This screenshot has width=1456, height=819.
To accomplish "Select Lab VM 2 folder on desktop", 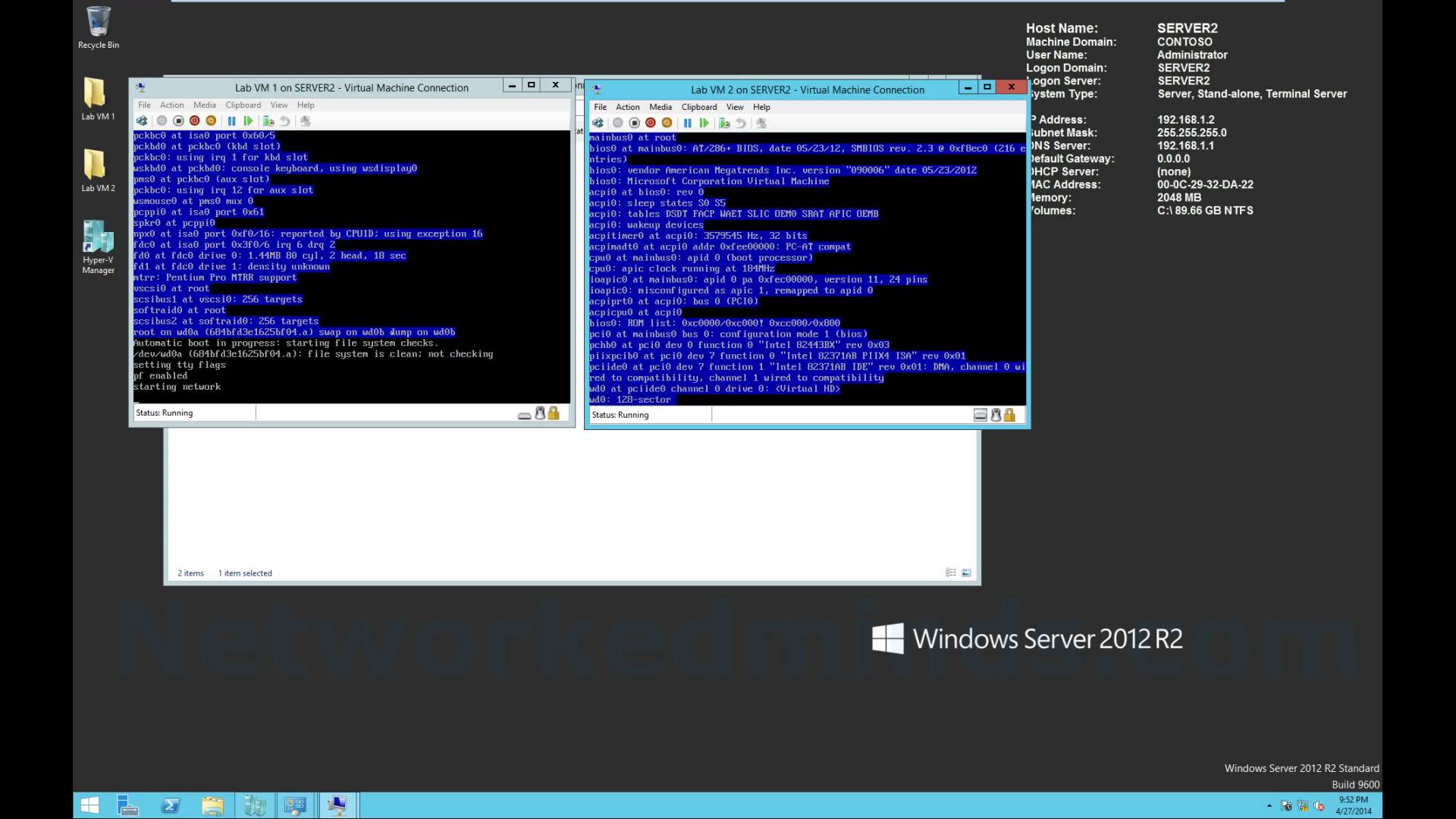I will pos(99,170).
